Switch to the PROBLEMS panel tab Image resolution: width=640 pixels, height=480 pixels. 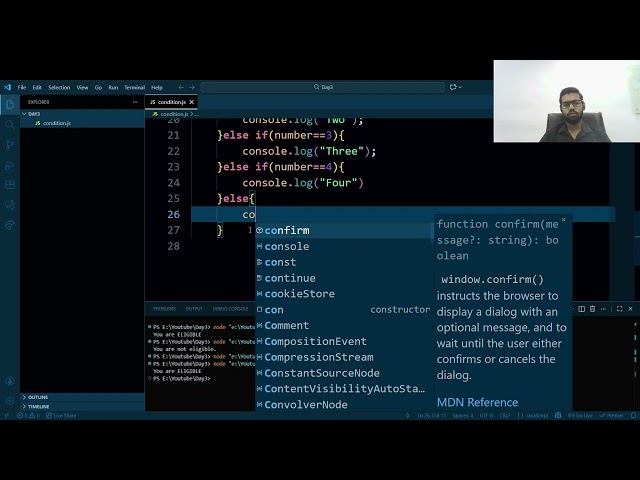164,309
